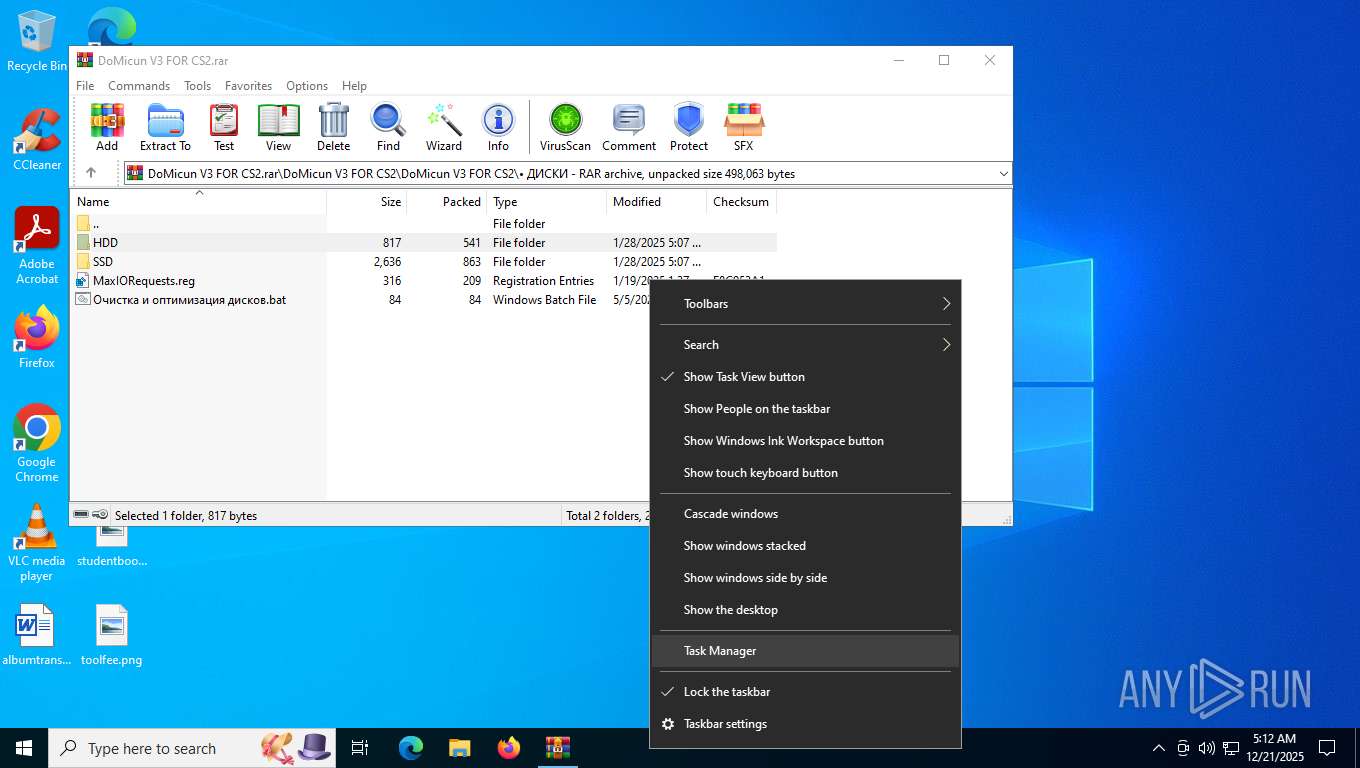
Task: Select the HDD folder row
Action: coord(424,243)
